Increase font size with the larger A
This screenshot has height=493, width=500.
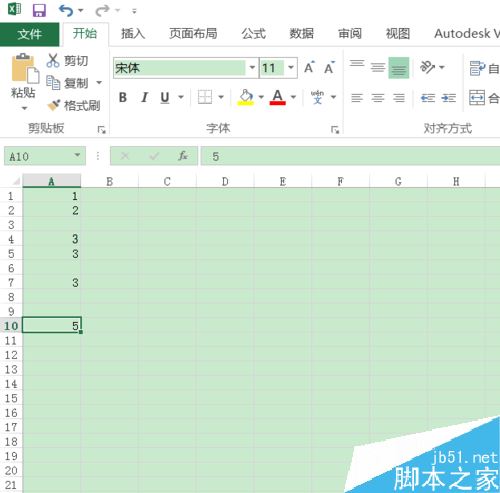coord(310,67)
